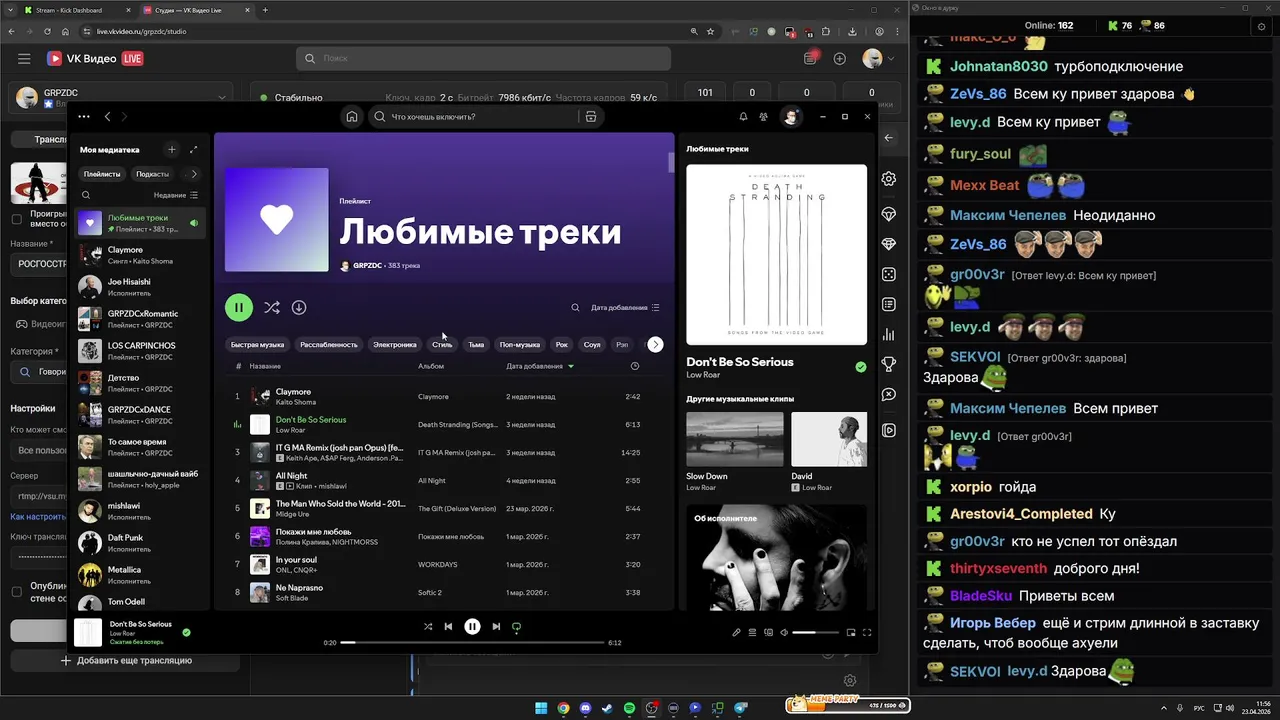
Task: Pause playlist with big green button
Action: (x=238, y=307)
